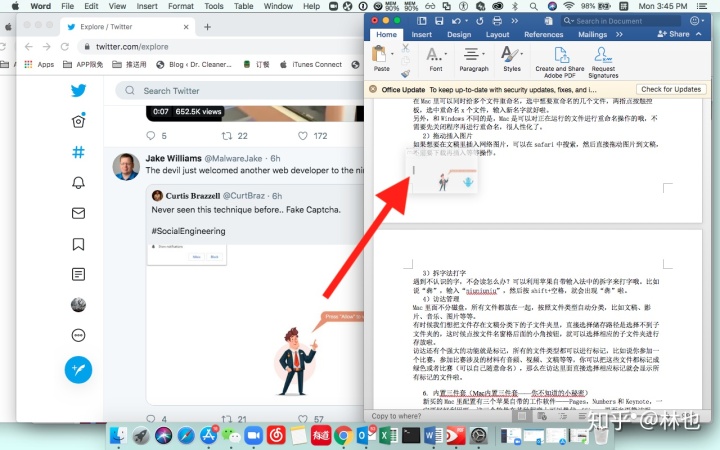This screenshot has width=720, height=450.
Task: Retweet the tweet with 22 retweets
Action: (227, 136)
